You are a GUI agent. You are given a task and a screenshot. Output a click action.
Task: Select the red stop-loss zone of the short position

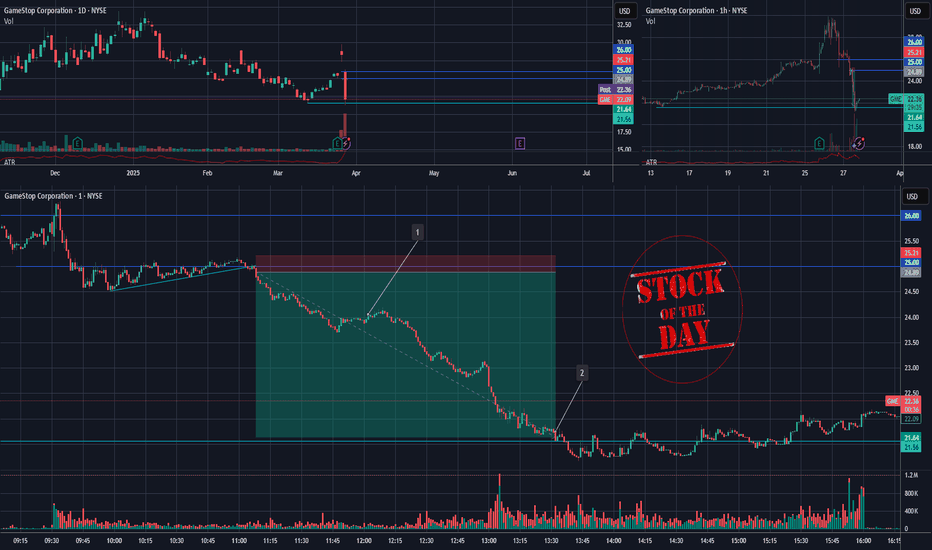click(405, 264)
